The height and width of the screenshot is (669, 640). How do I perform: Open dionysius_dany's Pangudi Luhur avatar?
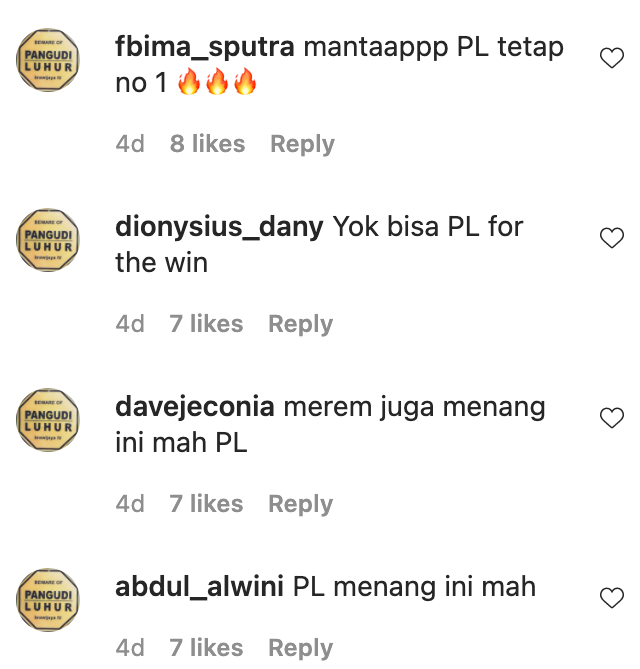[x=48, y=240]
